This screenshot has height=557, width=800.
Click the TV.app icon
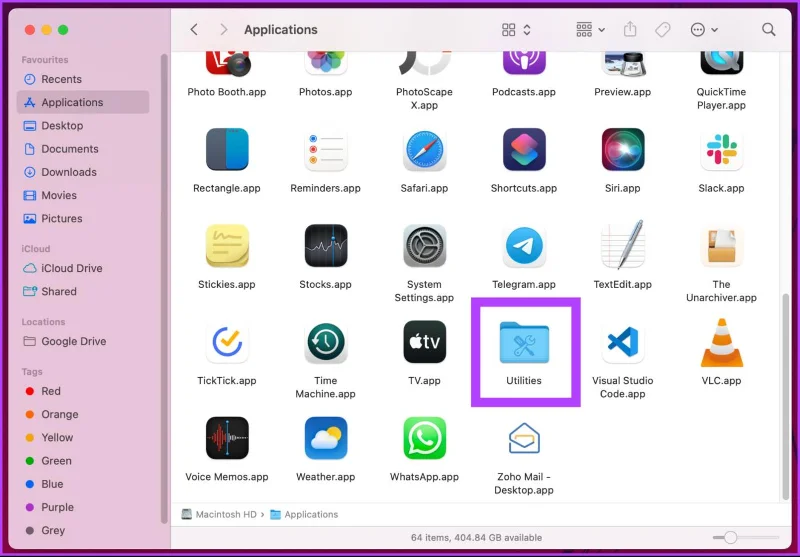(424, 342)
